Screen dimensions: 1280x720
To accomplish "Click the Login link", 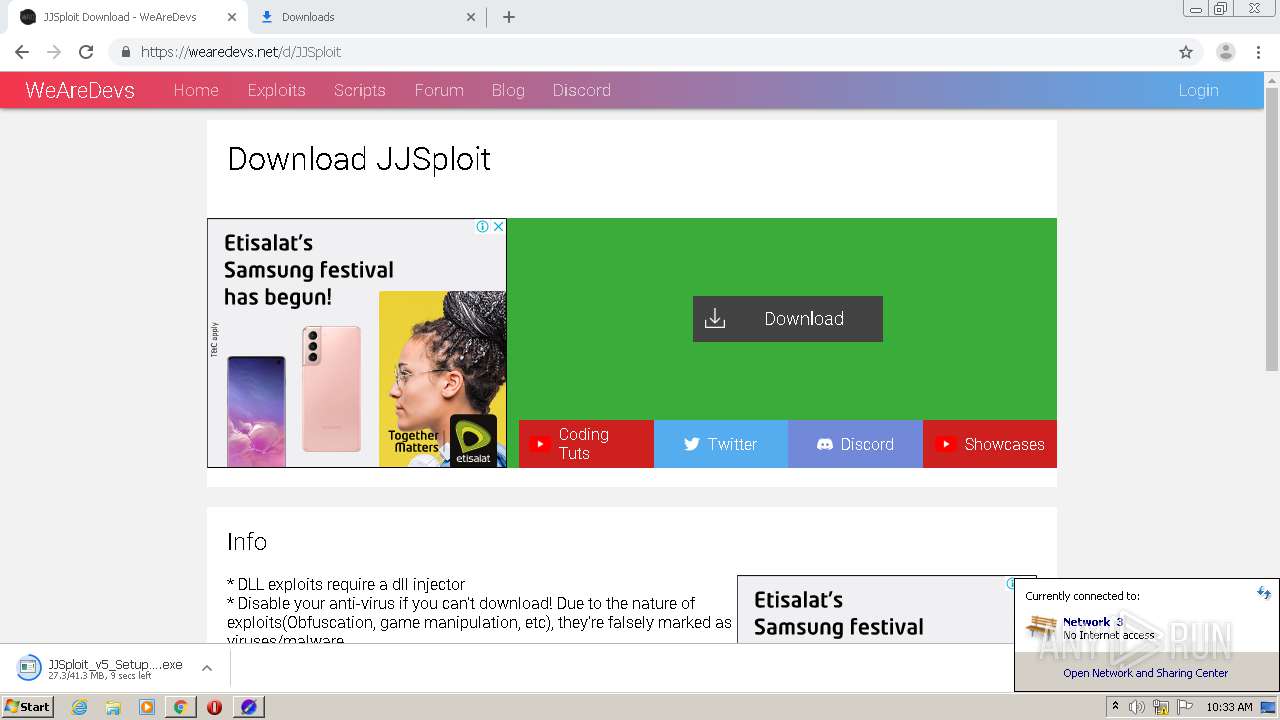I will (1198, 90).
